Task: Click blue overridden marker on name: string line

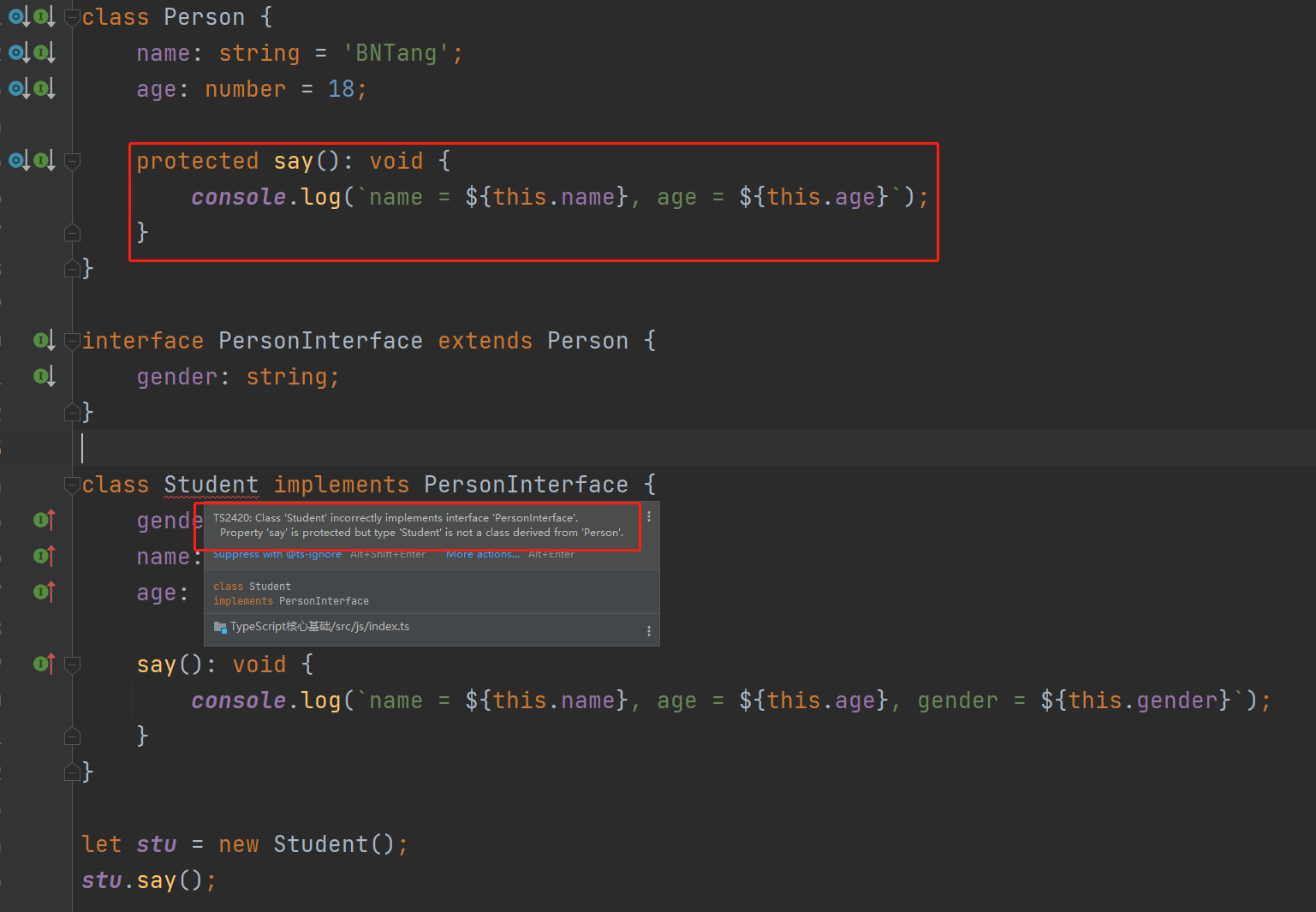Action: click(19, 52)
